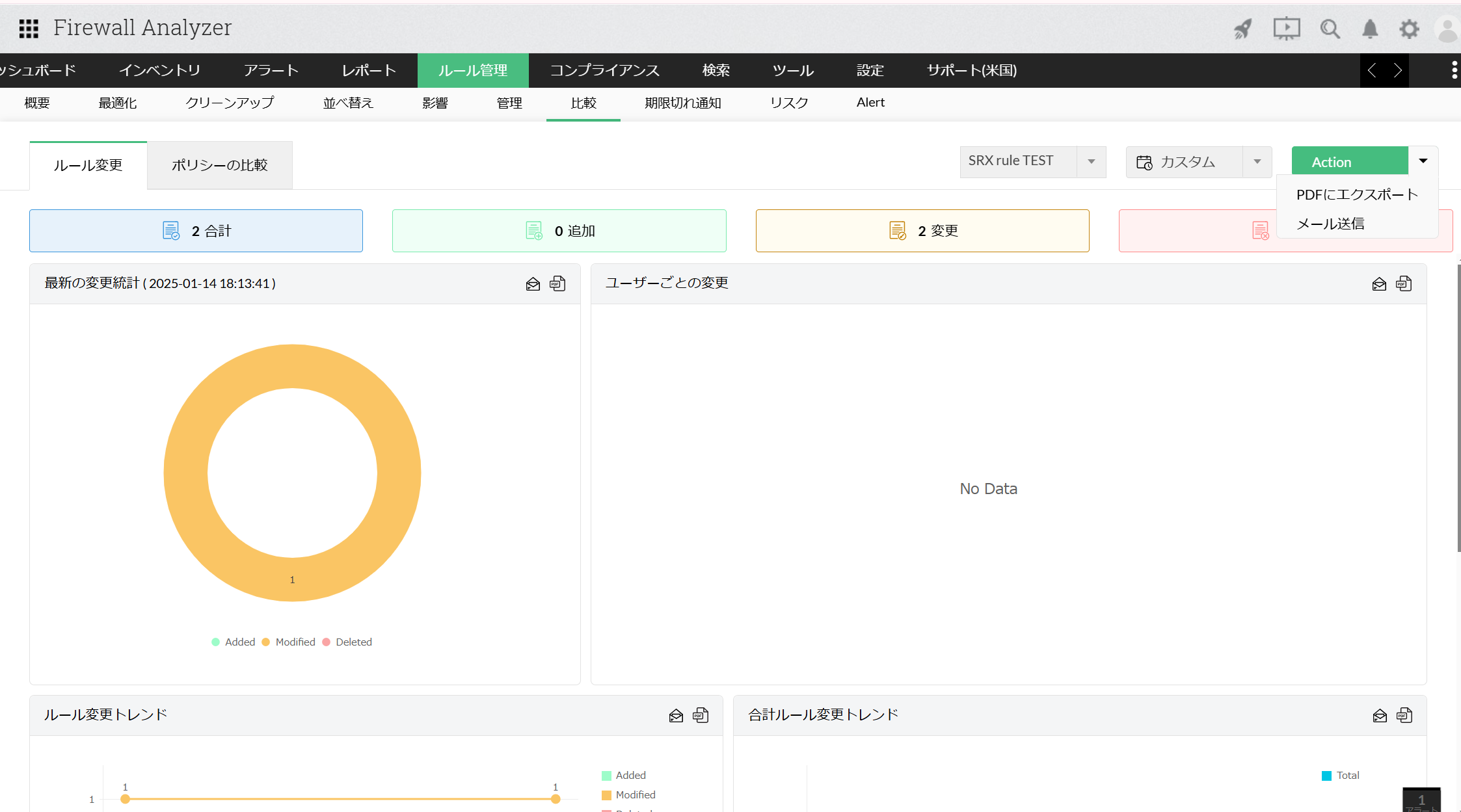Email the 最新の変更統計 widget via envelope icon
This screenshot has width=1461, height=812.
click(533, 283)
